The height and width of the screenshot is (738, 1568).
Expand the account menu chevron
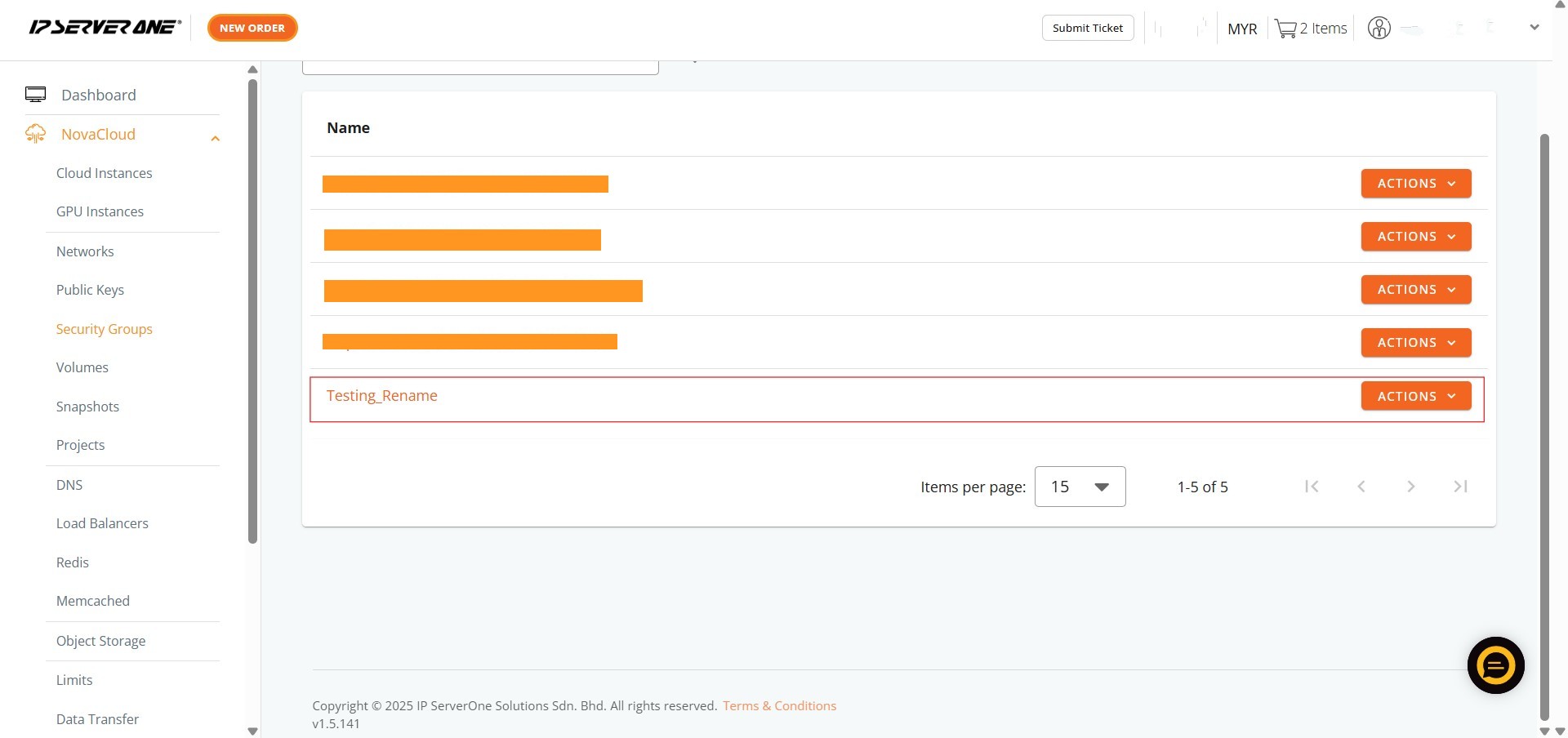pyautogui.click(x=1534, y=28)
